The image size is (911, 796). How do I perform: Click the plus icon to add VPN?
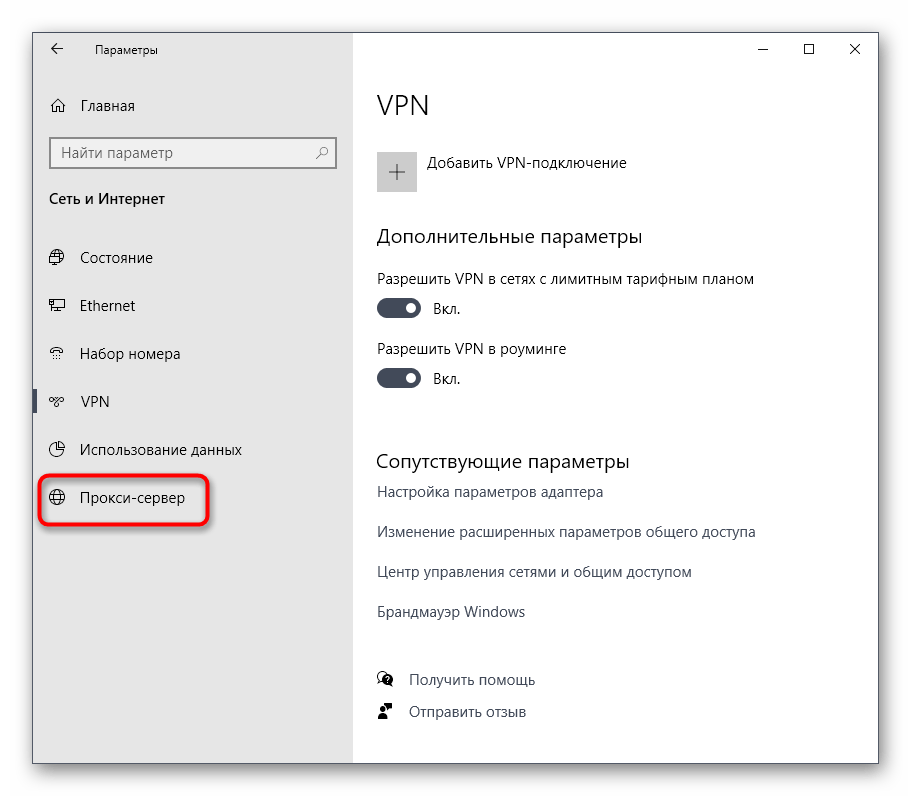397,172
